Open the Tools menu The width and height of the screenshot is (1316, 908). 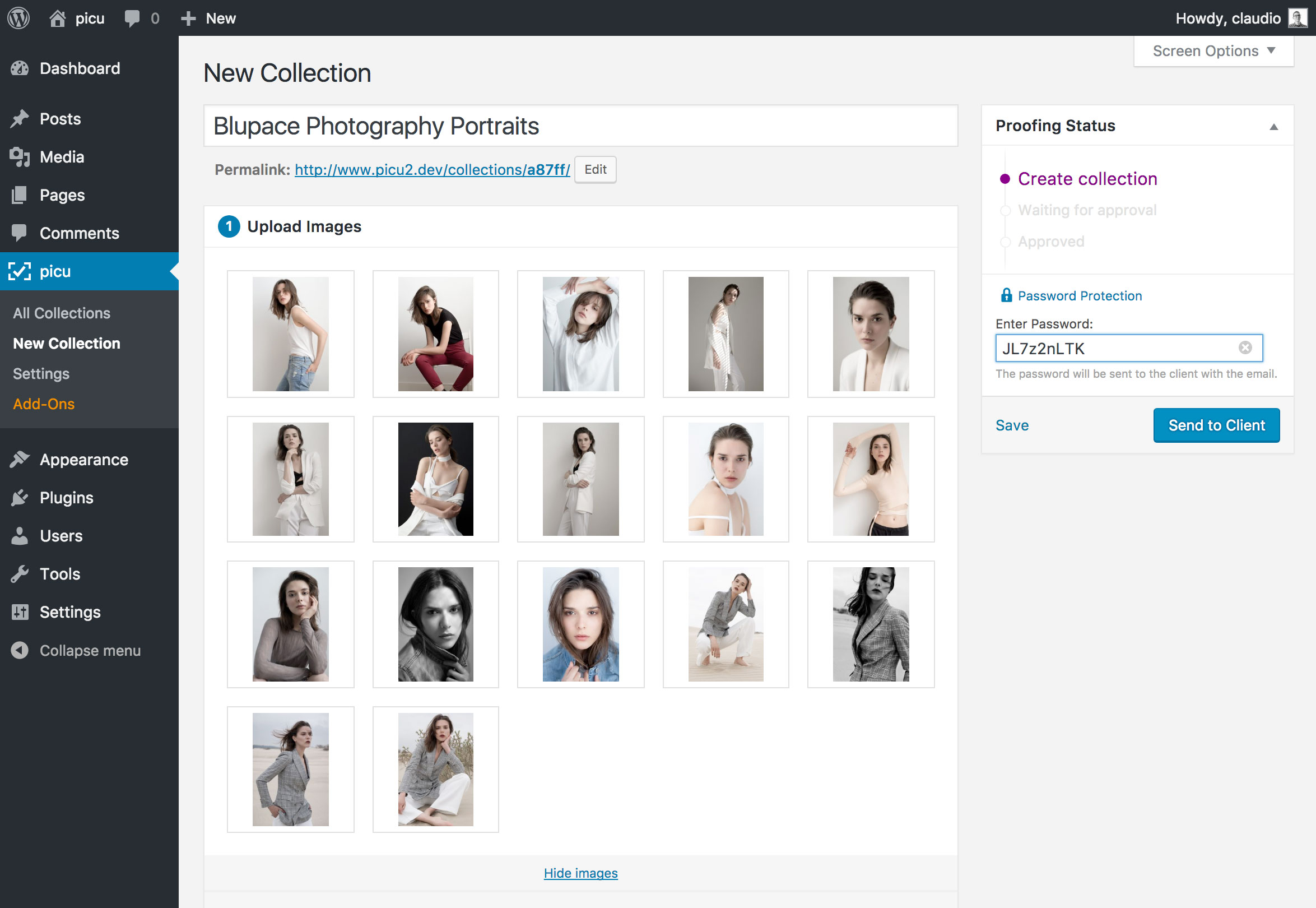89,573
